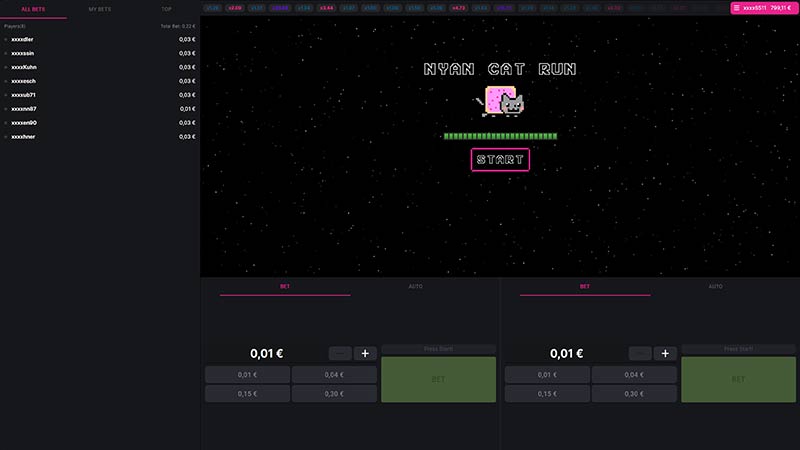Select player xxxxen90 in the bets list
800x450 pixels.
click(23, 123)
